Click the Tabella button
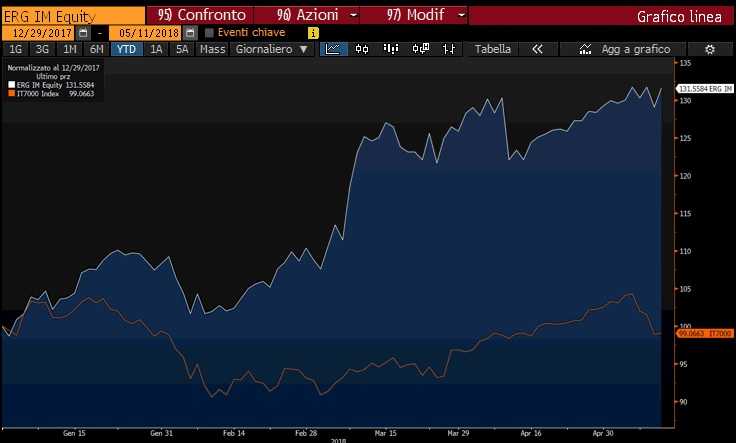Viewport: 736px width, 443px height. (x=492, y=49)
